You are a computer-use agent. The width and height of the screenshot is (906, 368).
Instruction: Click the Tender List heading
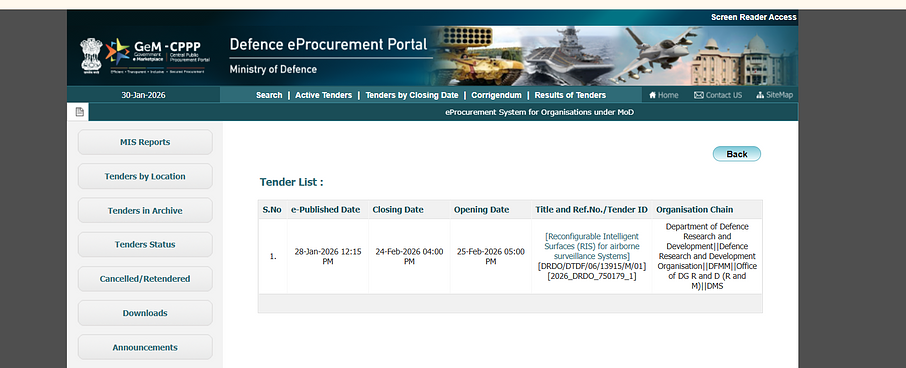(291, 182)
